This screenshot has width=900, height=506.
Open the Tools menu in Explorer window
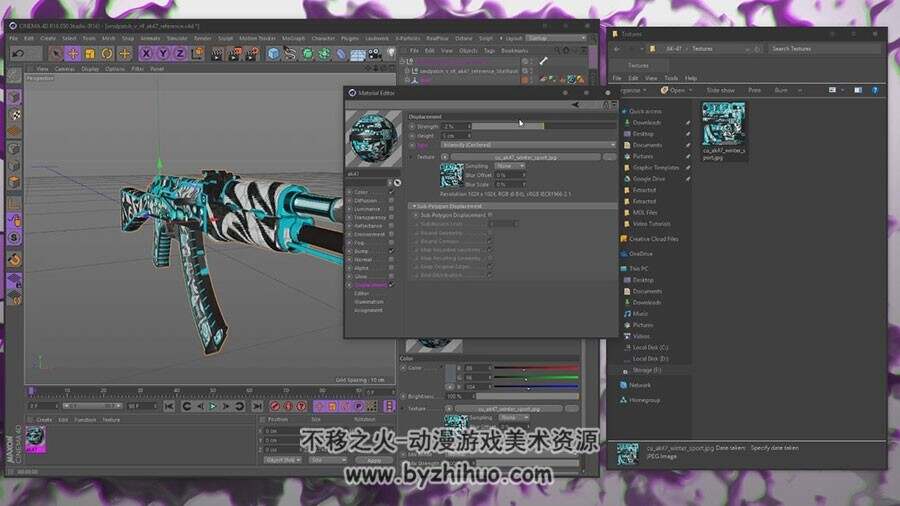tap(671, 78)
